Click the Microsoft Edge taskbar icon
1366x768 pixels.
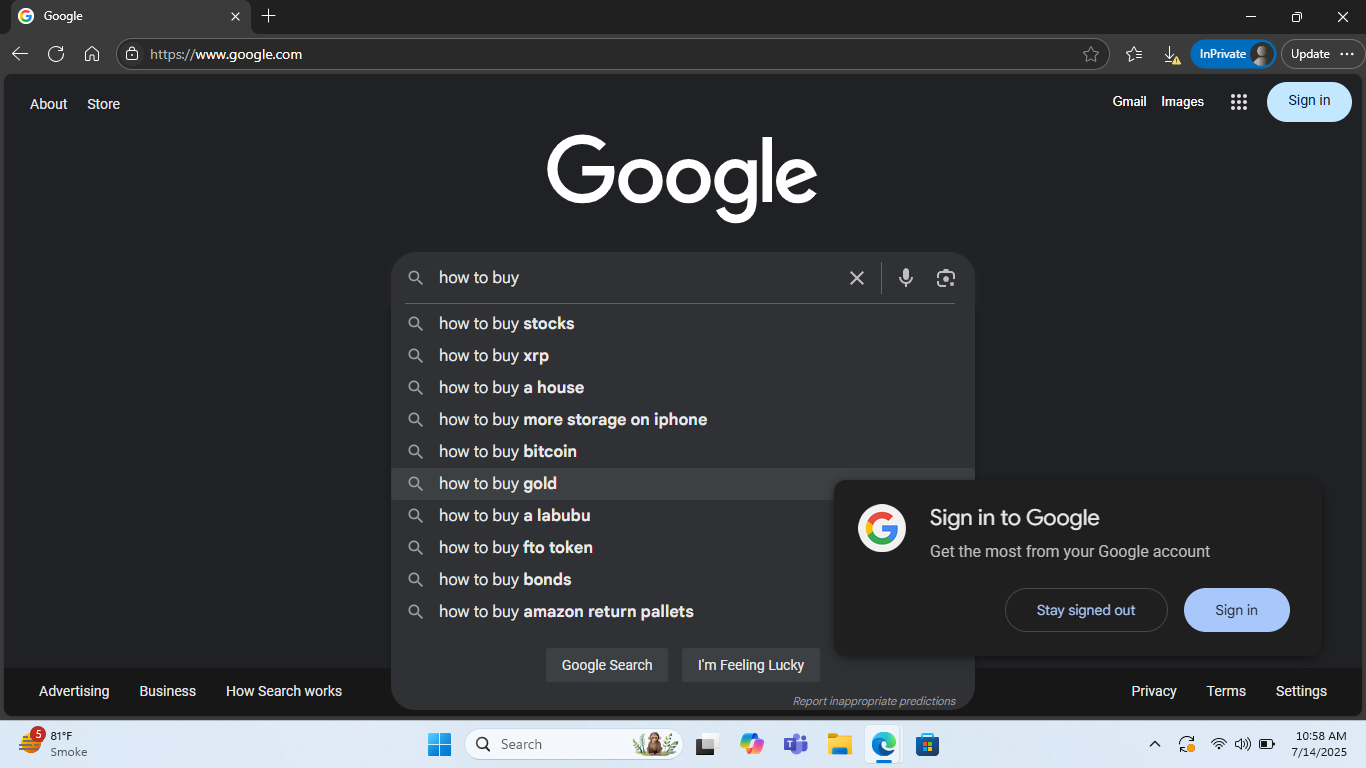tap(884, 744)
